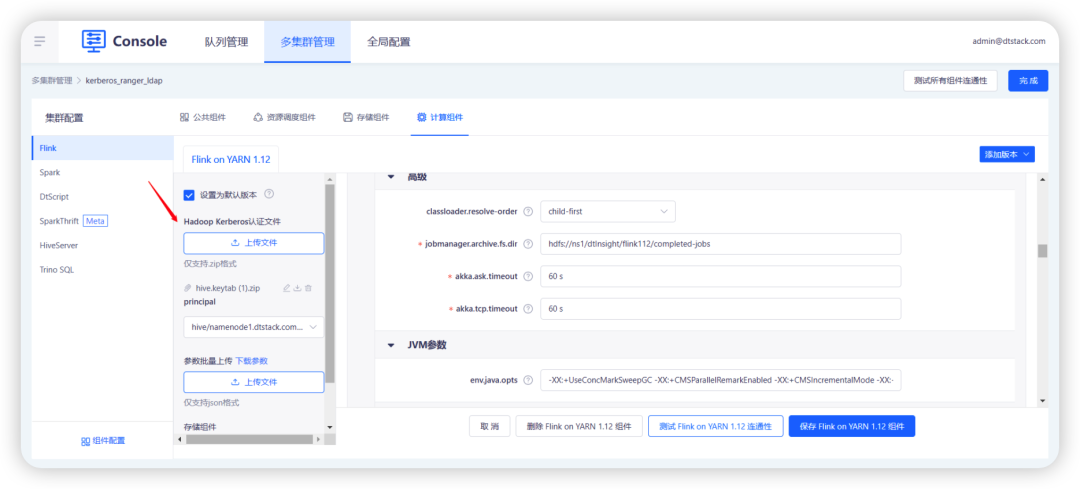1080x489 pixels.
Task: Click edit pencil icon for hive.keytab zip
Action: 287,289
